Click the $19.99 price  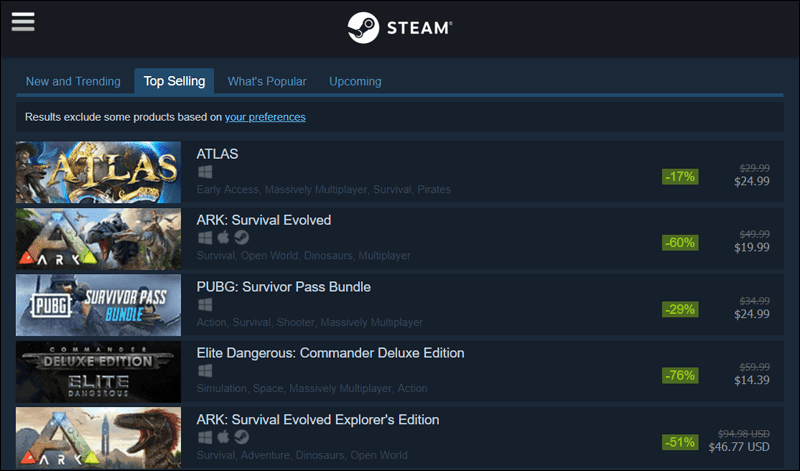(752, 247)
